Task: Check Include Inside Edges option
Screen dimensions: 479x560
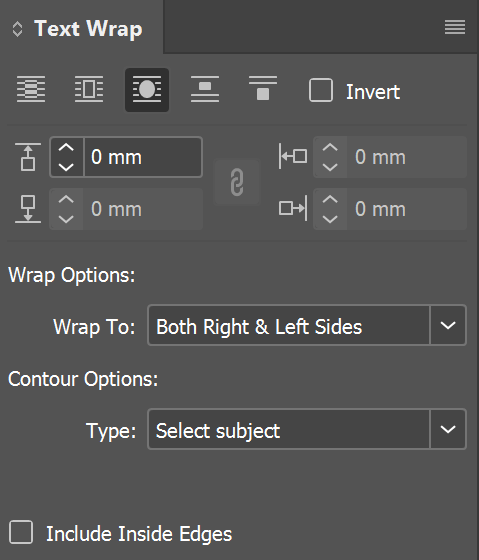Action: point(21,532)
